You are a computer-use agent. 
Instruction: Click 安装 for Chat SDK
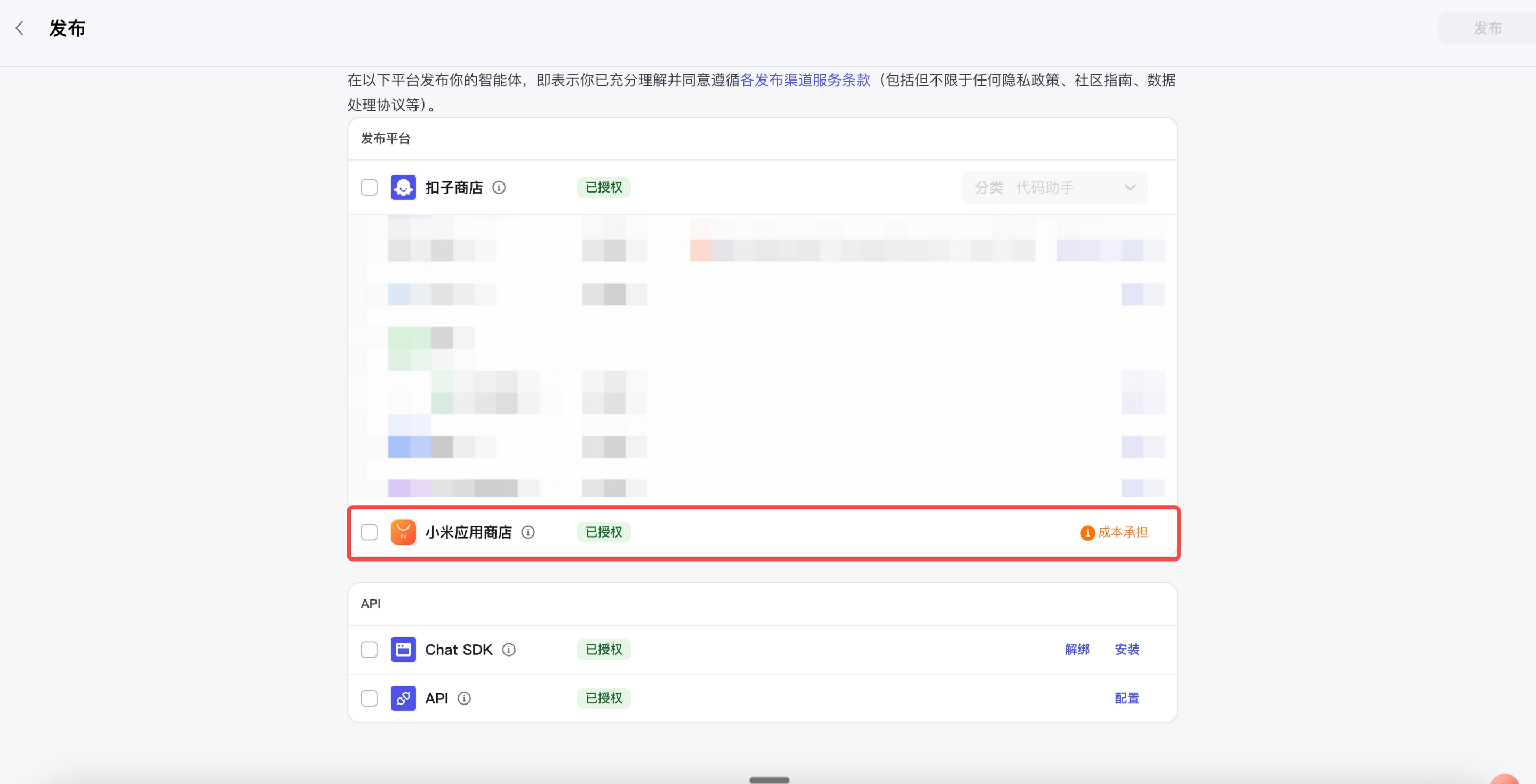(x=1126, y=649)
